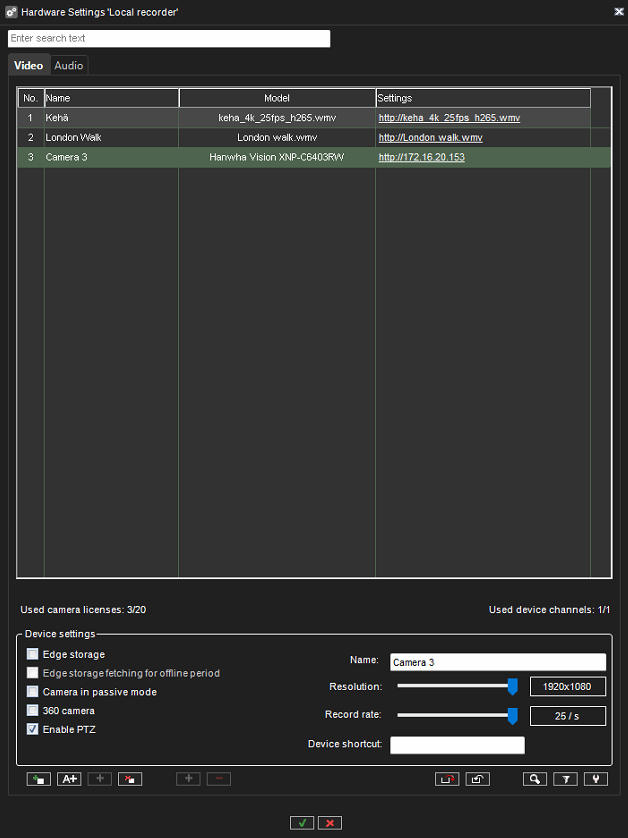Click the Record rate slider handle
Image resolution: width=628 pixels, height=838 pixels.
coord(513,716)
